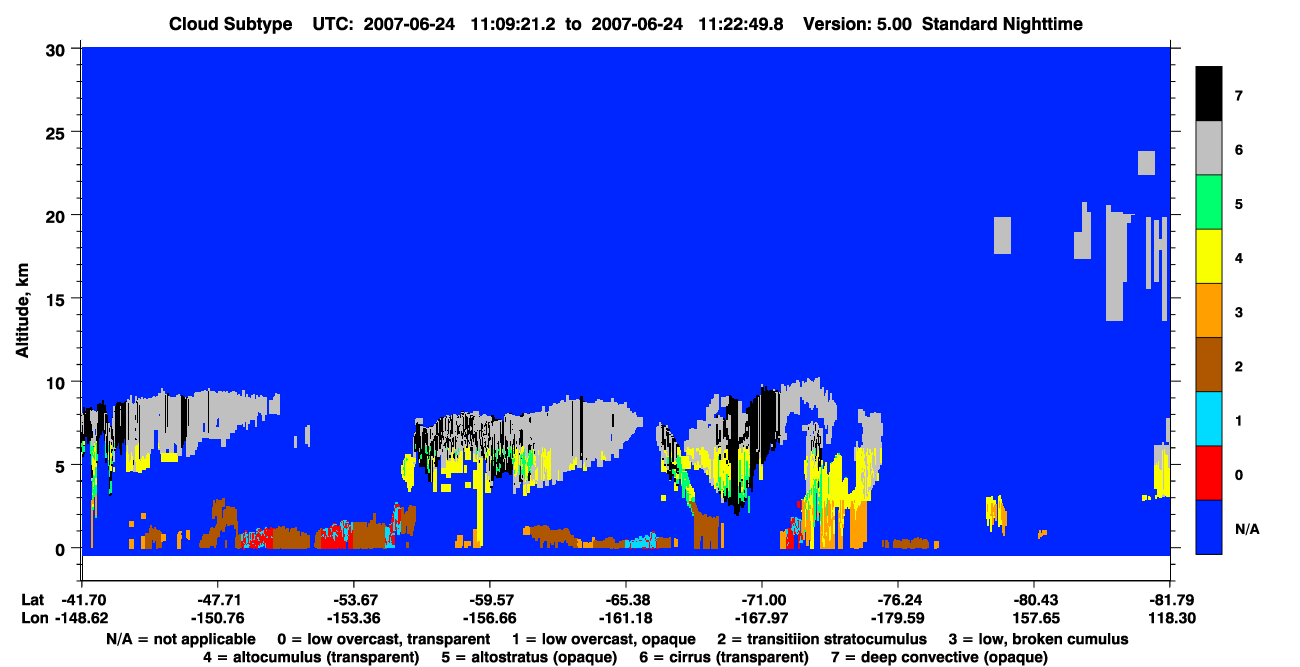Click the small gray cirrus patch near 23 km
The width and height of the screenshot is (1300, 667).
pyautogui.click(x=1146, y=162)
